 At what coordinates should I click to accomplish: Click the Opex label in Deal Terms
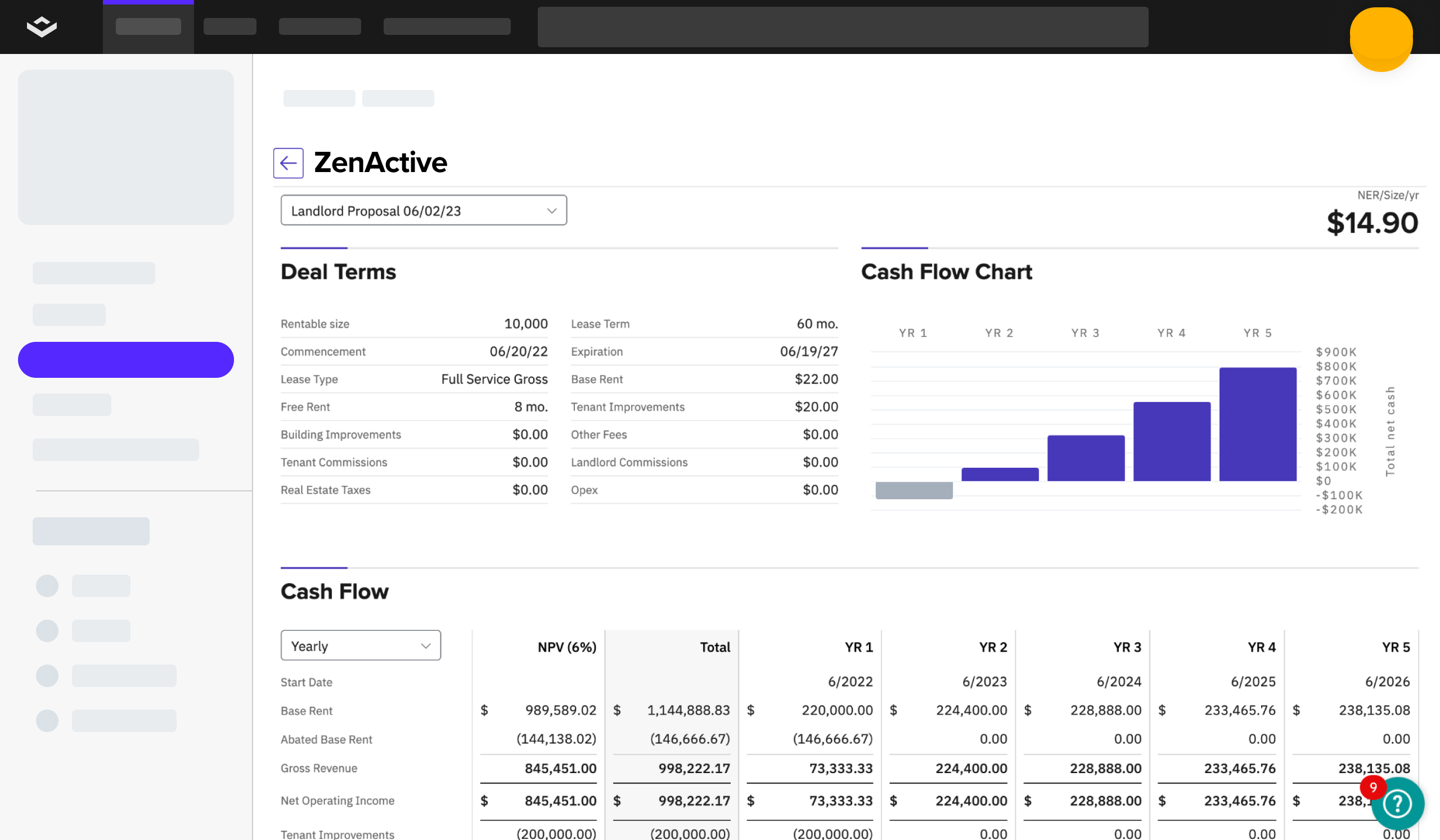click(584, 490)
